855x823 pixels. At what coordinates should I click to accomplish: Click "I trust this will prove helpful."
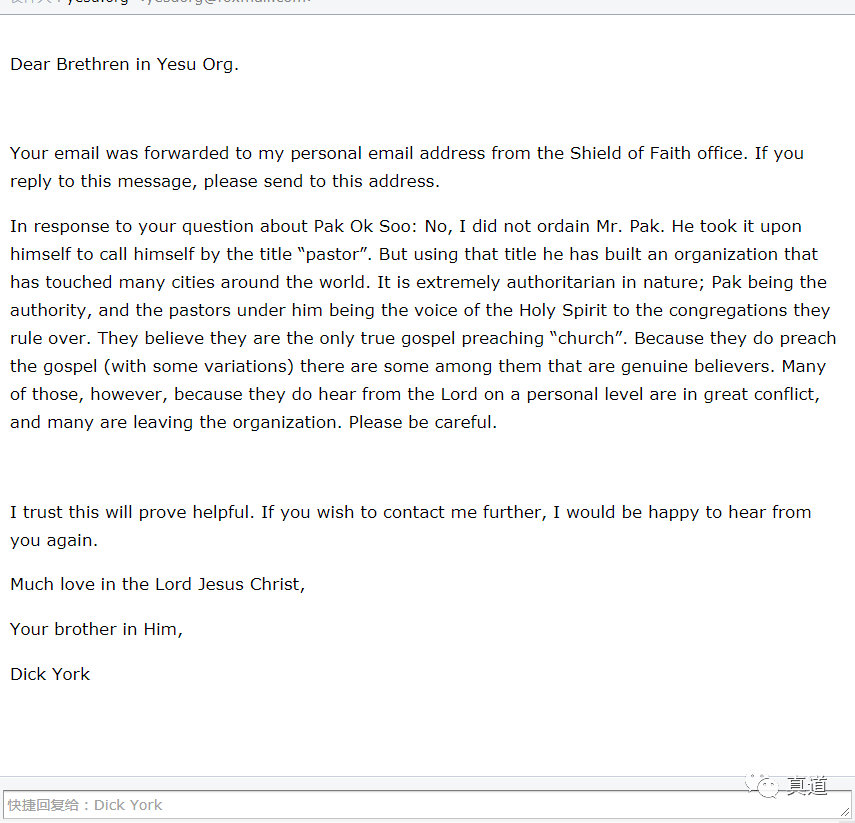coord(133,512)
